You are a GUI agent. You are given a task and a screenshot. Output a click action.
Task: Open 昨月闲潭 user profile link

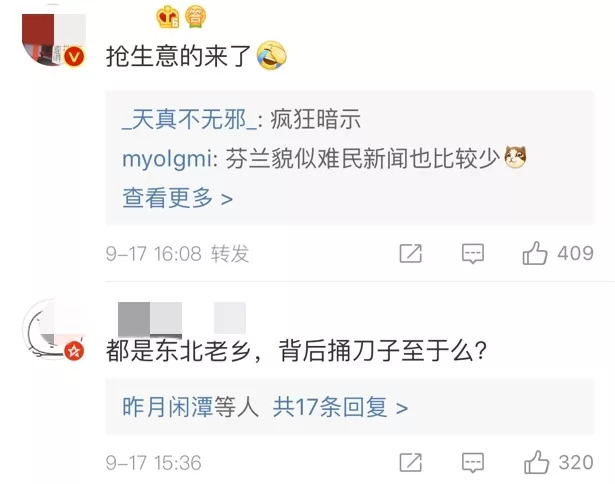pos(167,407)
